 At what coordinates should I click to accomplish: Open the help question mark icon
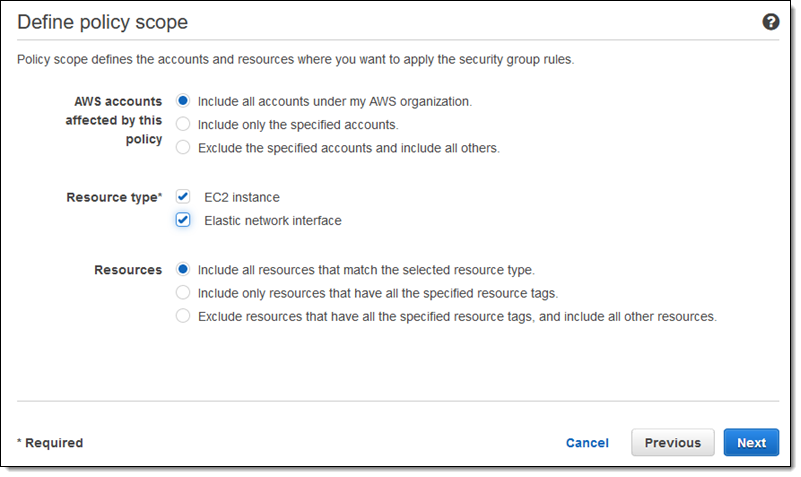pyautogui.click(x=771, y=21)
